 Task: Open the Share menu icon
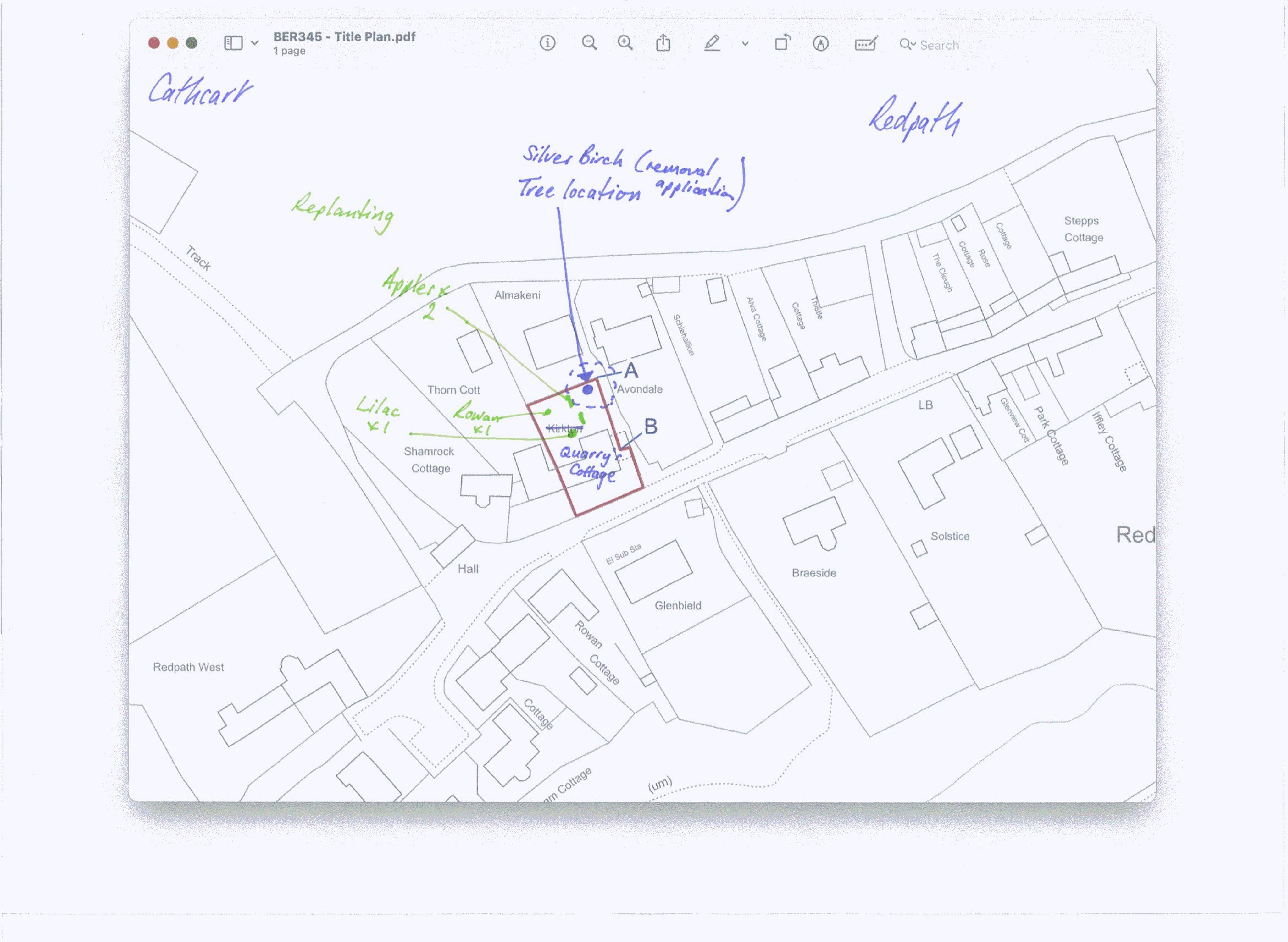point(663,43)
